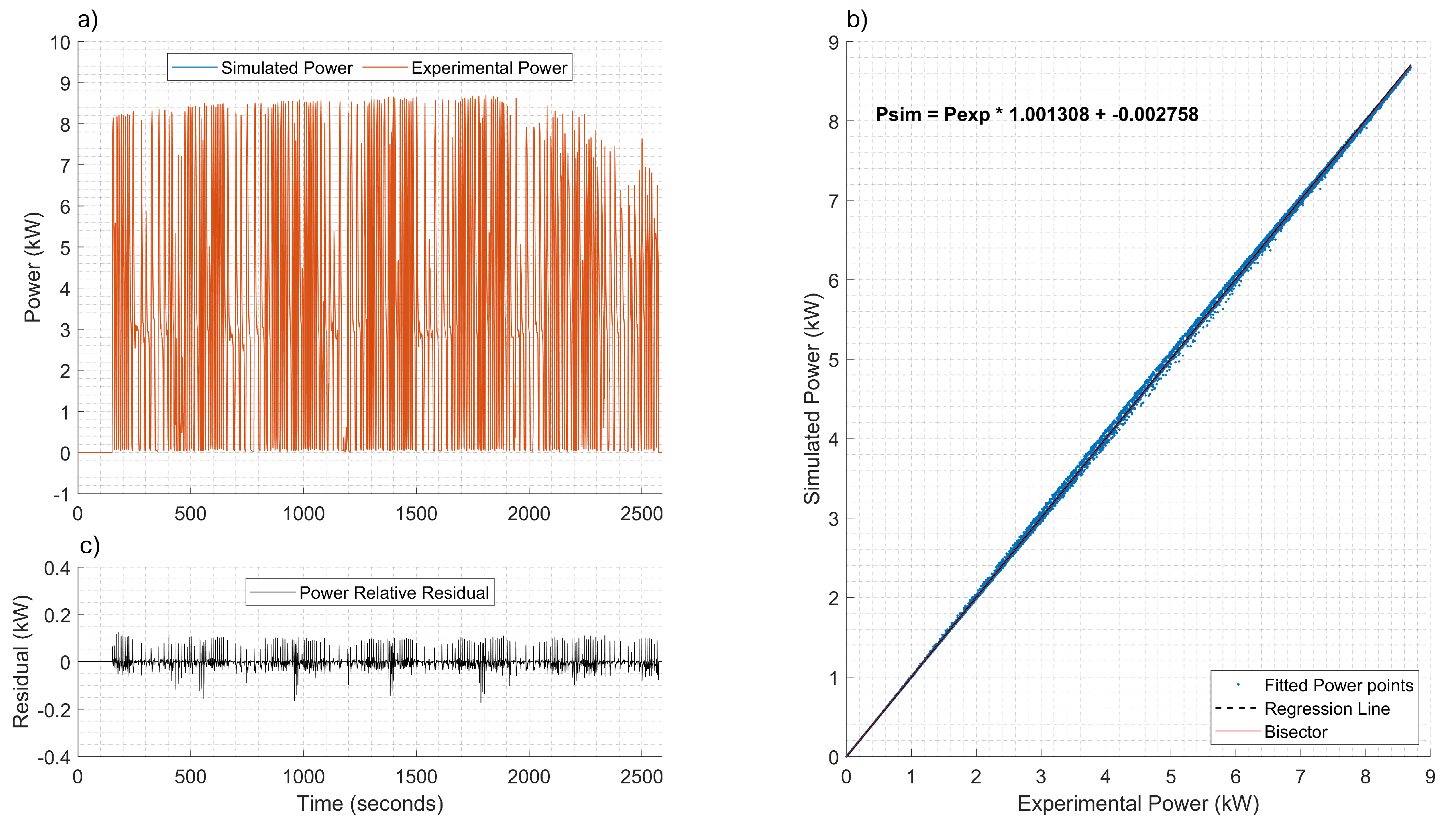1456x824 pixels.
Task: Click the Experimental Power legend entry
Action: click(489, 68)
